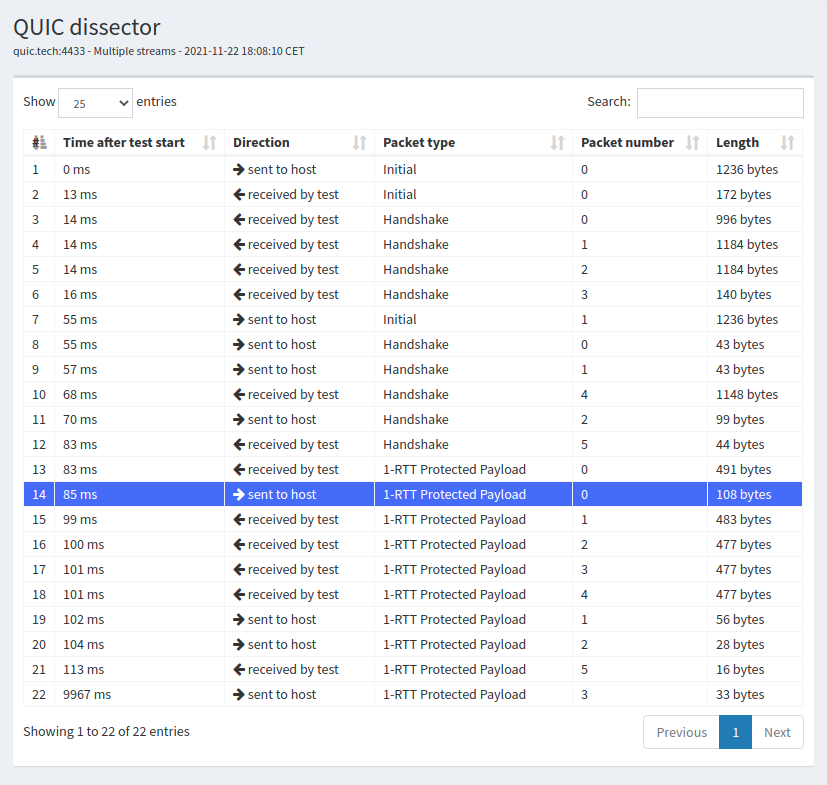This screenshot has width=827, height=785.
Task: Sort icon on Packet type column
Action: pos(557,142)
